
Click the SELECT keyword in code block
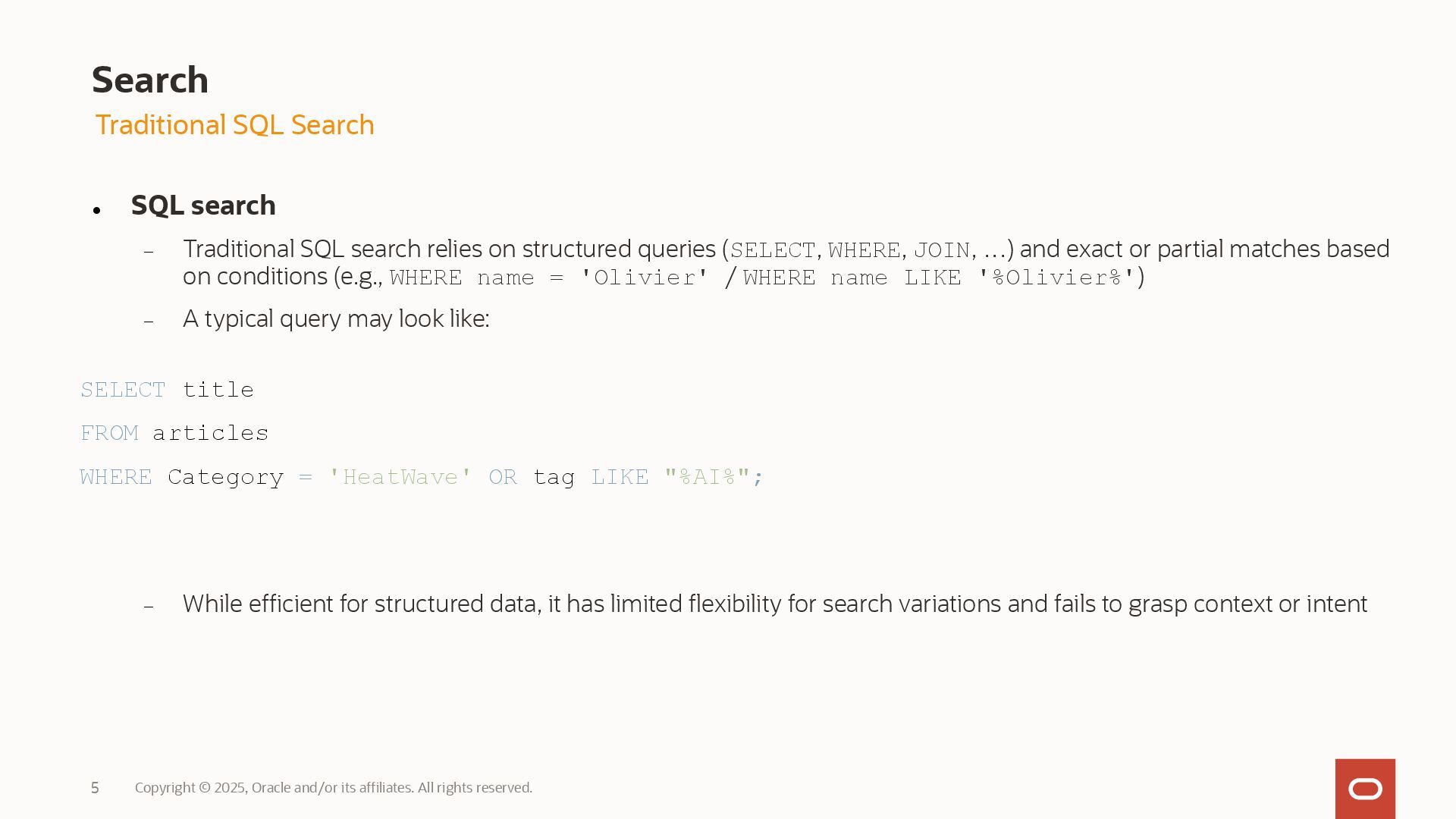tap(123, 390)
